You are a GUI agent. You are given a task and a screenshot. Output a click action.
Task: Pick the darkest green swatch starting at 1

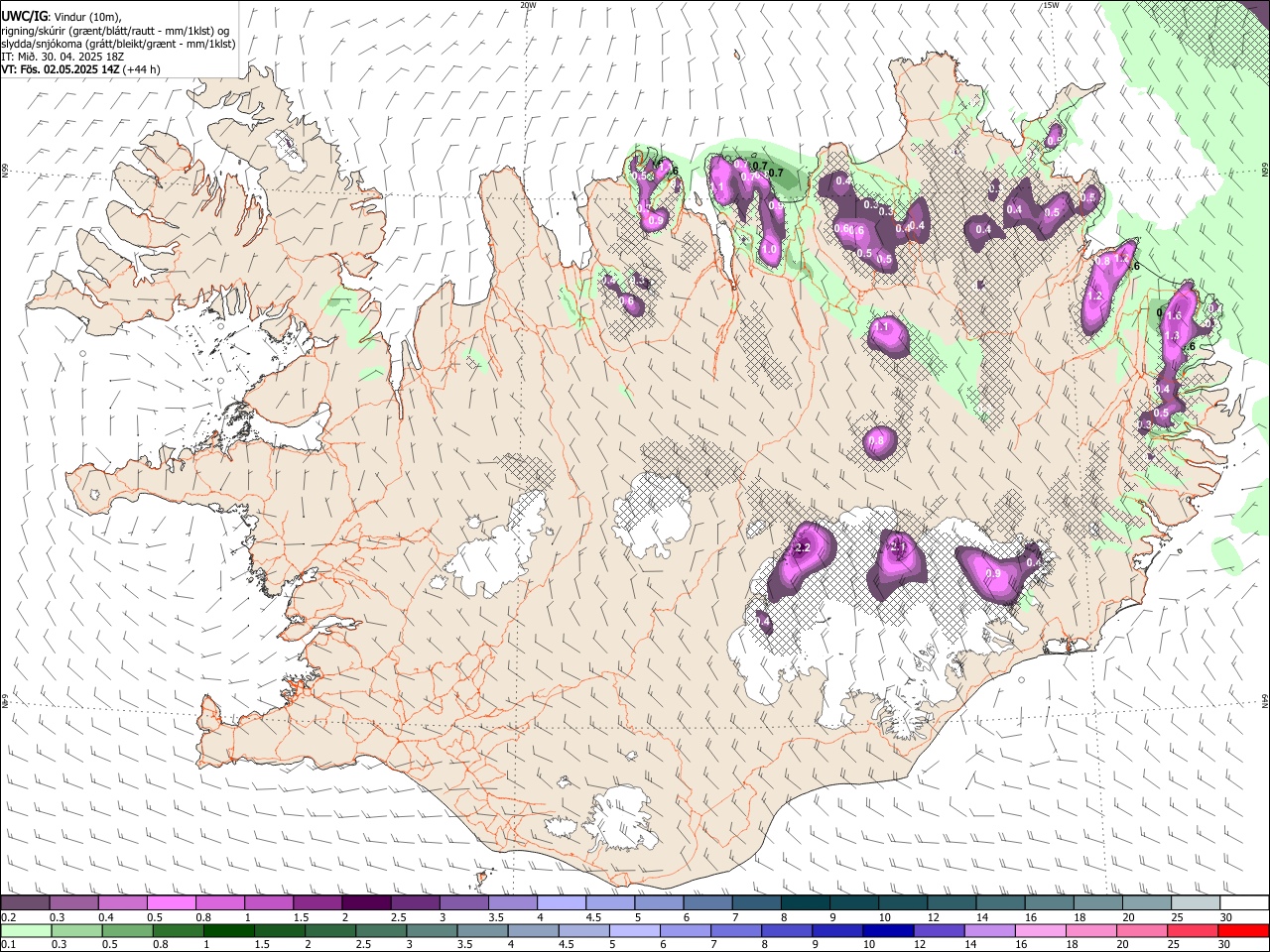tap(229, 930)
